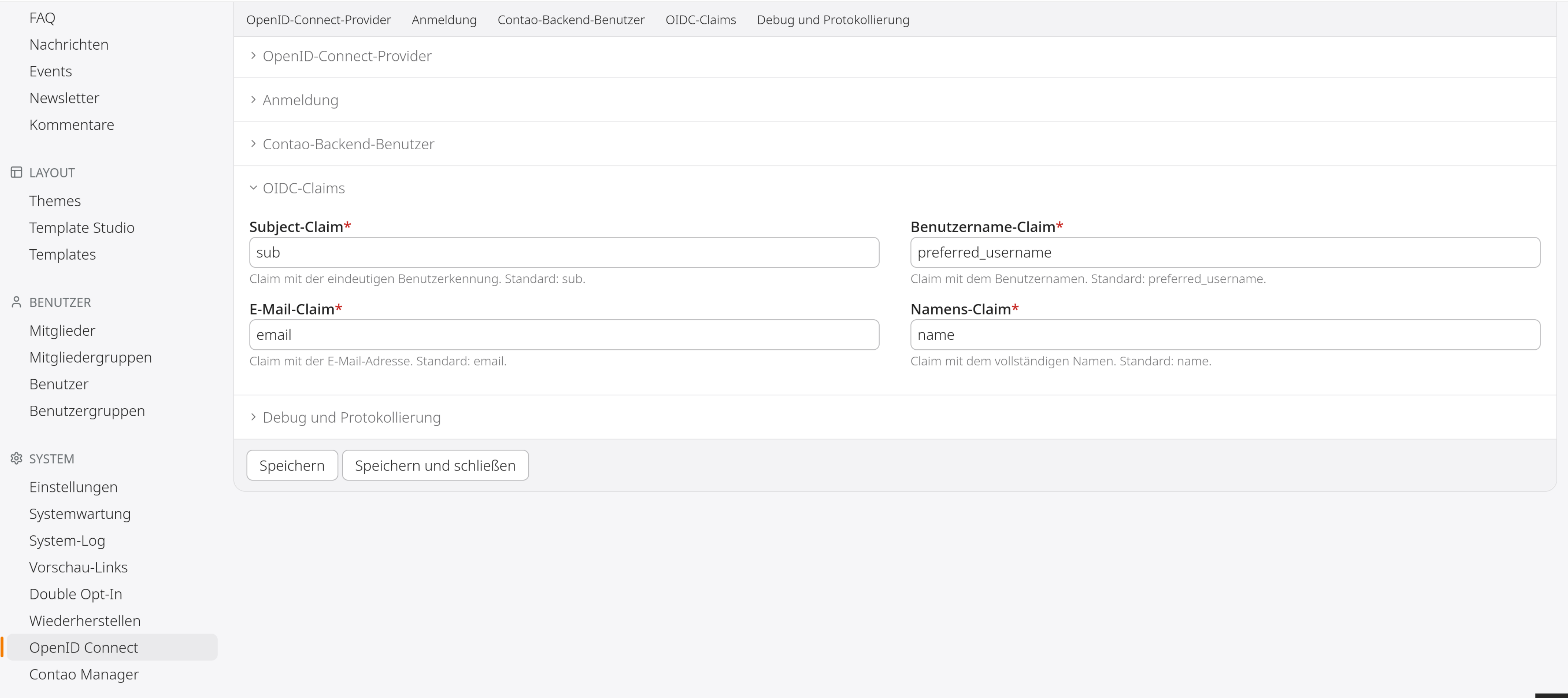Jump to OIDC-Claims tab in top bar
The height and width of the screenshot is (698, 1568).
(x=701, y=20)
